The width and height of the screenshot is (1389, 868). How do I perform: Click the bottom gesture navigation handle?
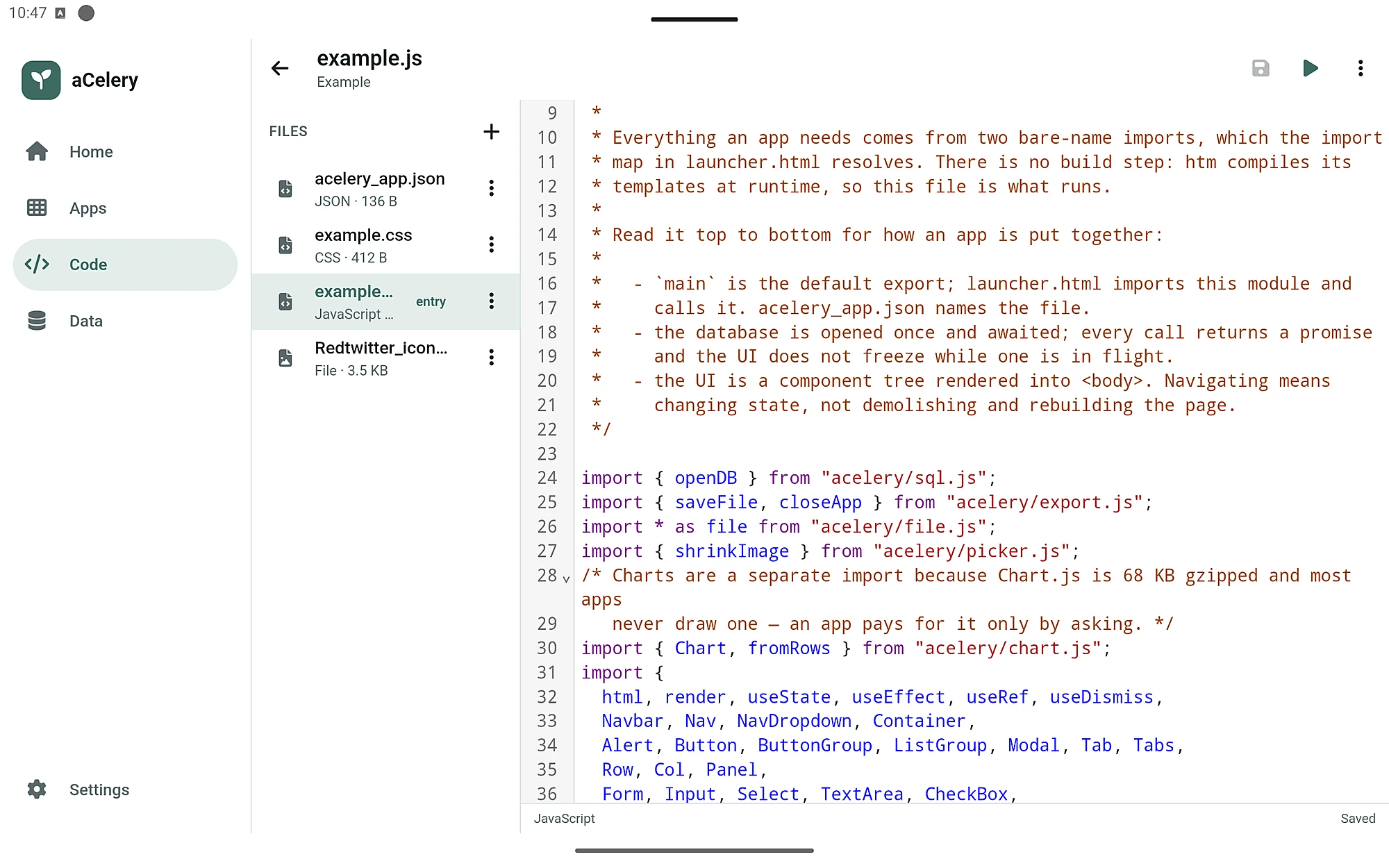point(694,850)
